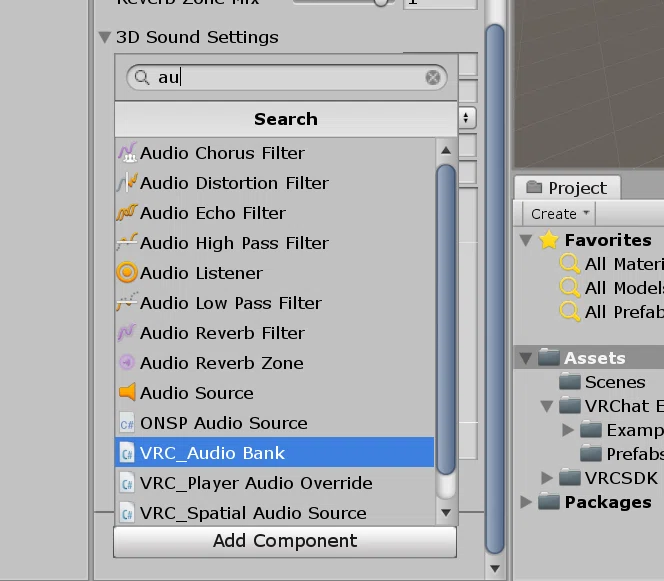Image resolution: width=664 pixels, height=581 pixels.
Task: Click the Reverb Zone Mix slider handle
Action: (381, 2)
